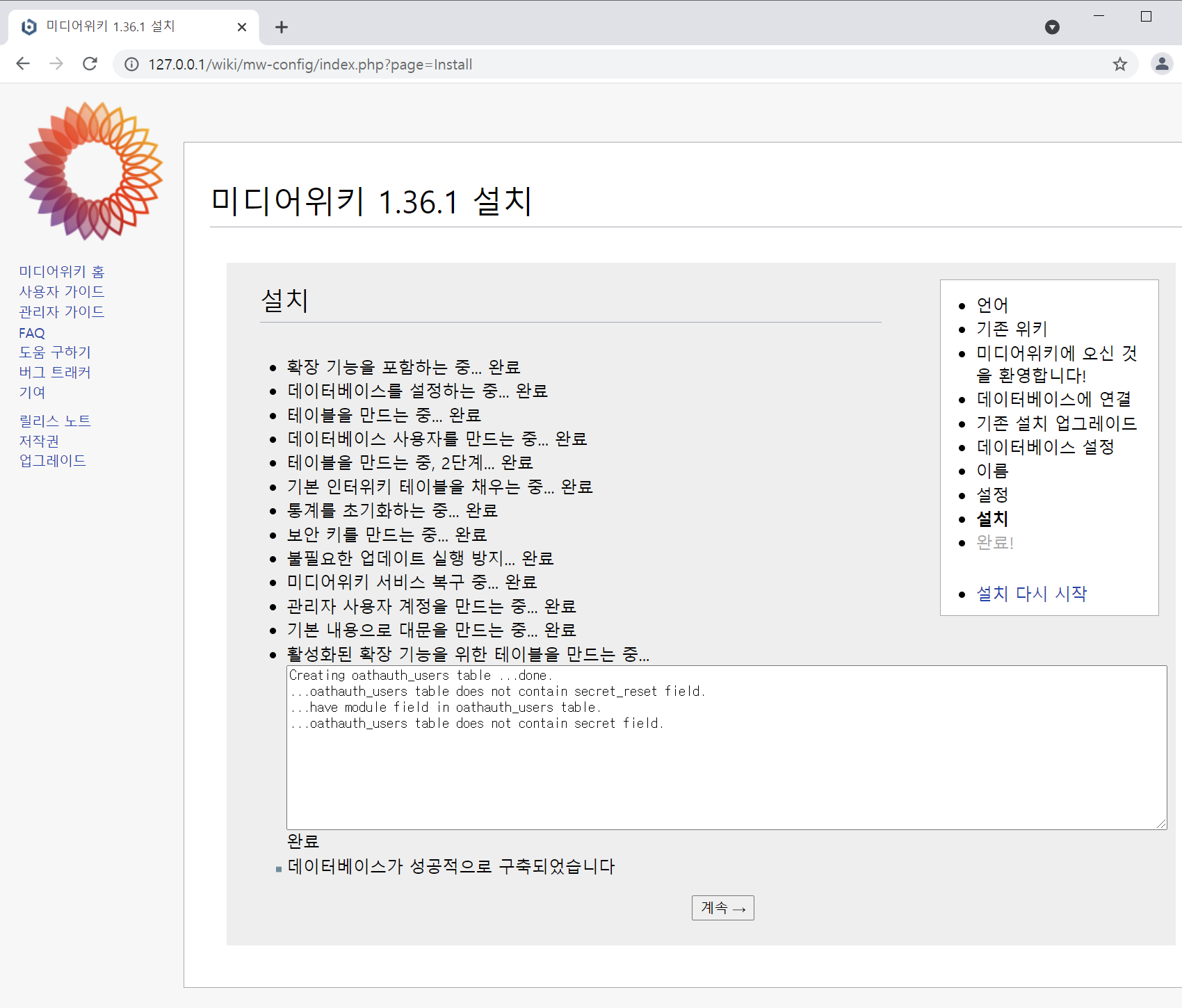Screen dimensions: 1182x1008
Task: Click the 미디어위키 1.36.1 설치 page heading
Action: coord(371,201)
